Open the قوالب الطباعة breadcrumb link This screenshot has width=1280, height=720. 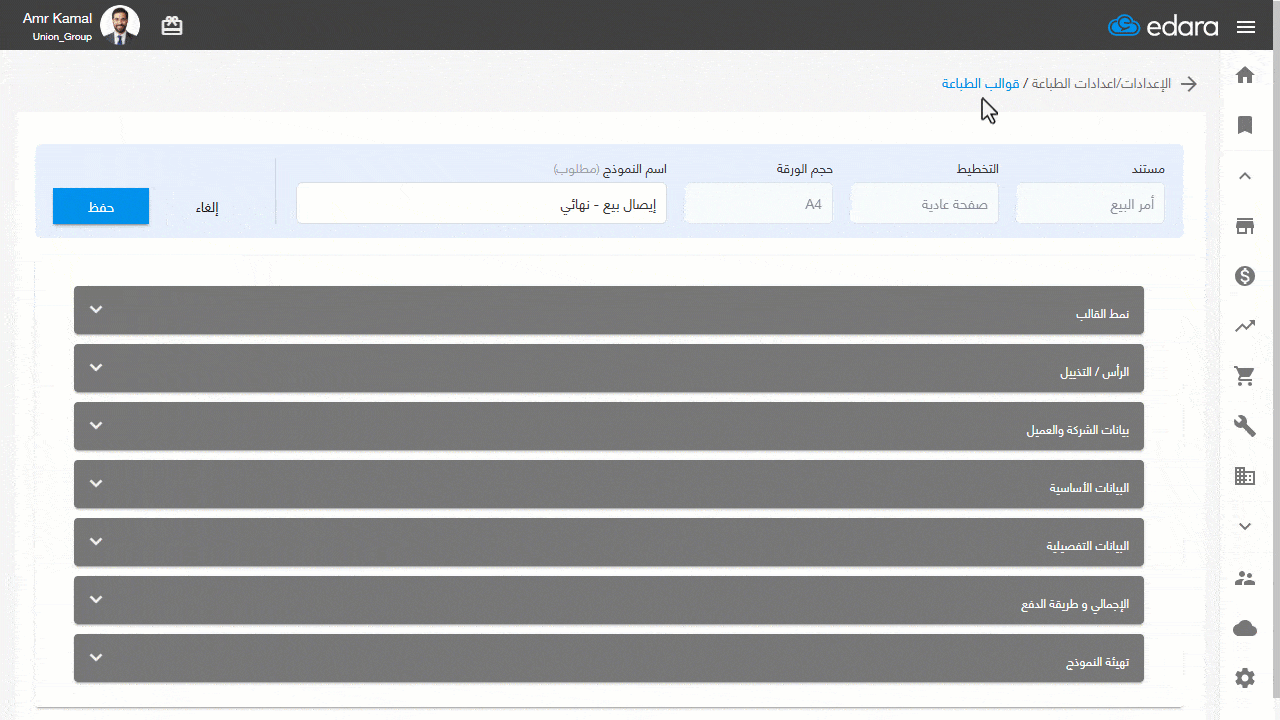tap(981, 84)
